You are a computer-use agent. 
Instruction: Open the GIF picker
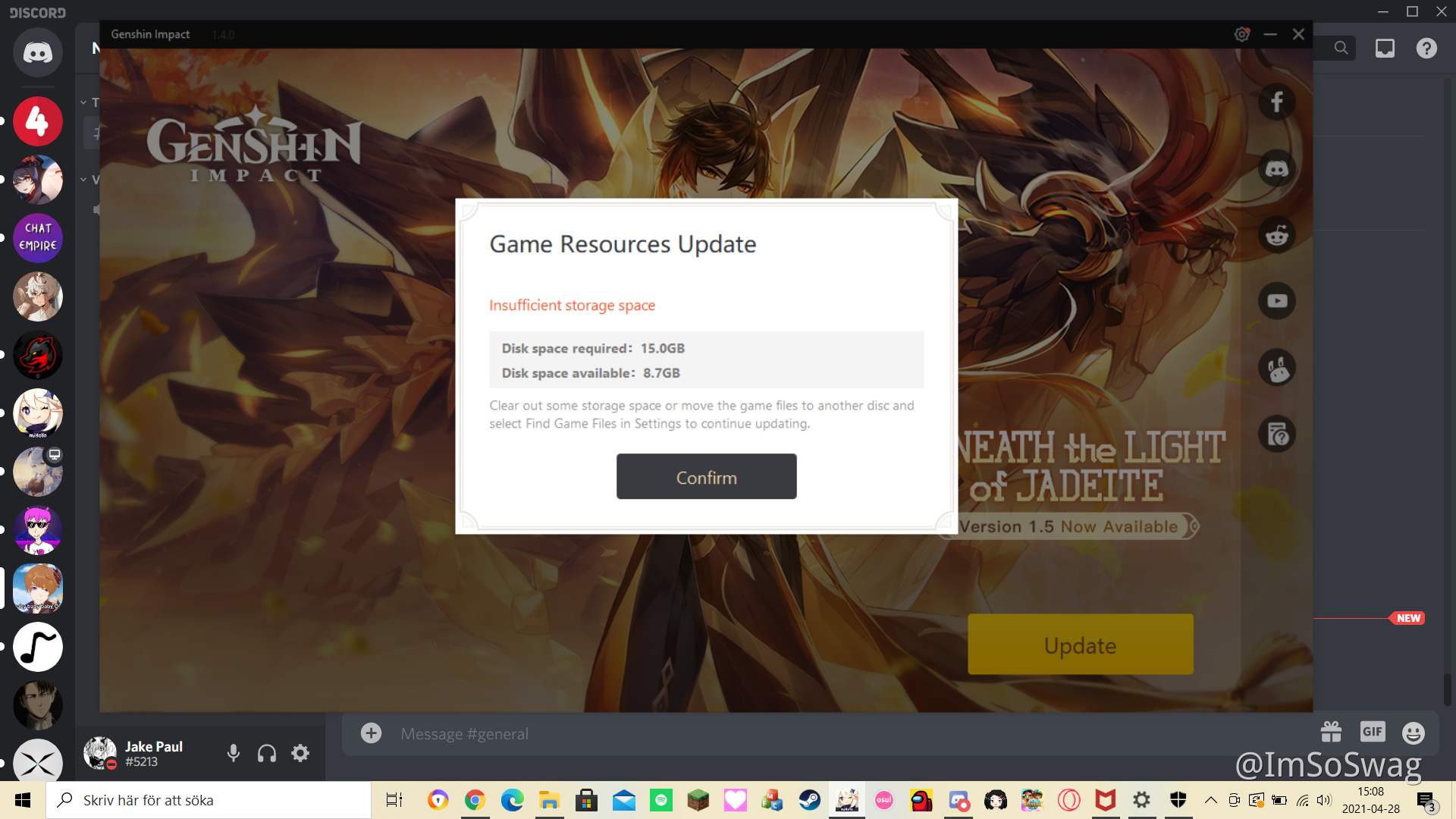click(1373, 732)
